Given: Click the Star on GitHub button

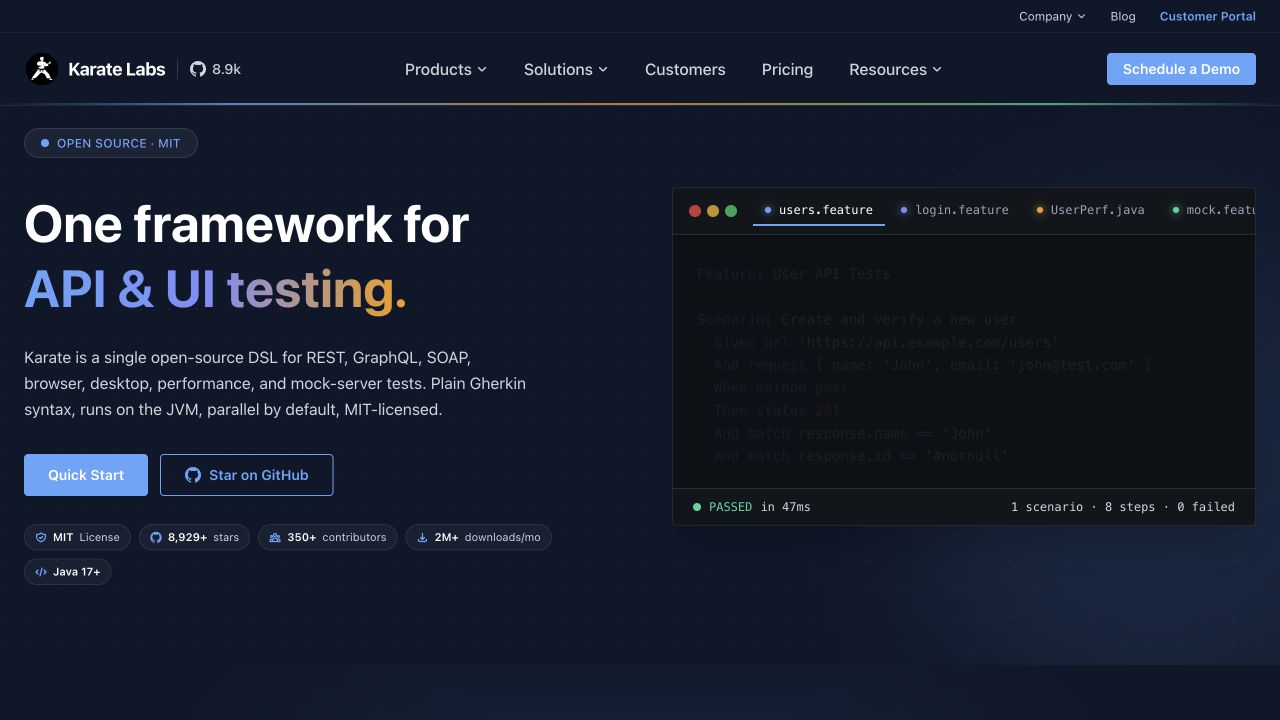Looking at the screenshot, I should 246,475.
